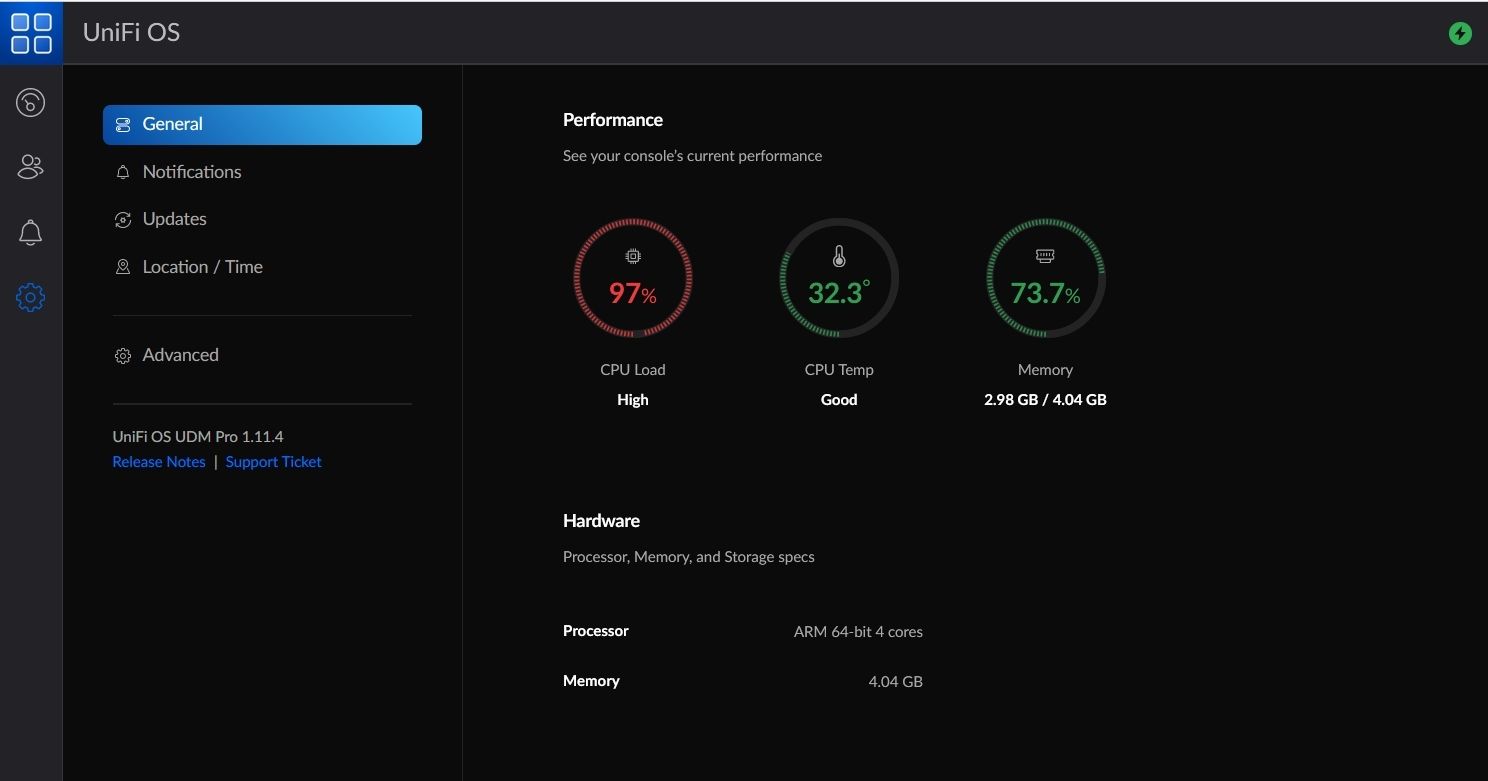Click 'See your console's current performance' text
Image resolution: width=1488 pixels, height=781 pixels.
pos(692,156)
